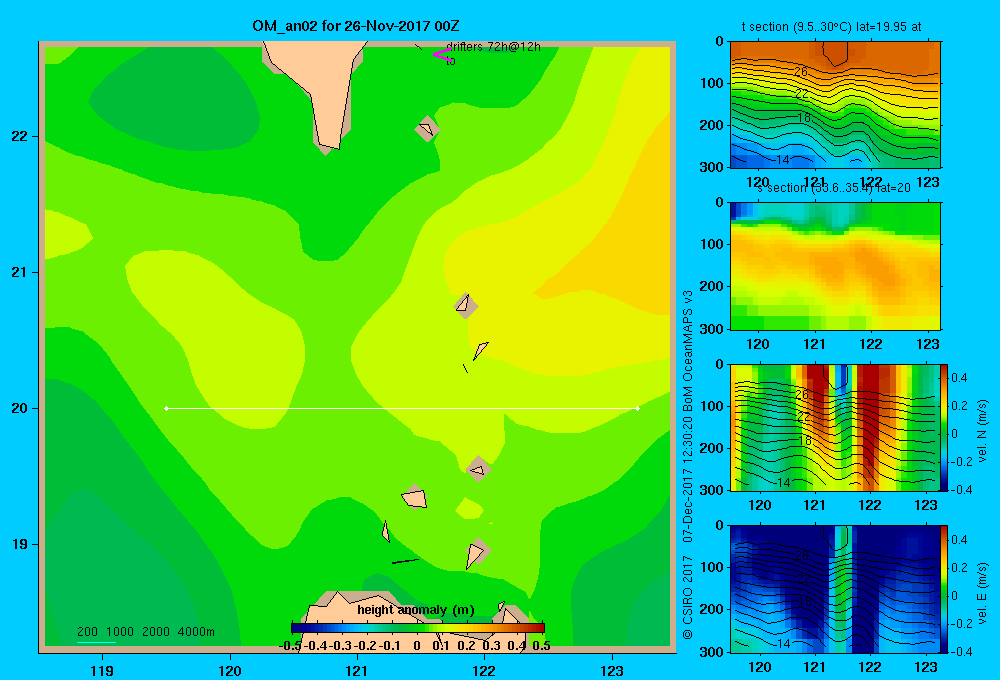Click the -0.5 tick on height anomaly scale

[290, 646]
